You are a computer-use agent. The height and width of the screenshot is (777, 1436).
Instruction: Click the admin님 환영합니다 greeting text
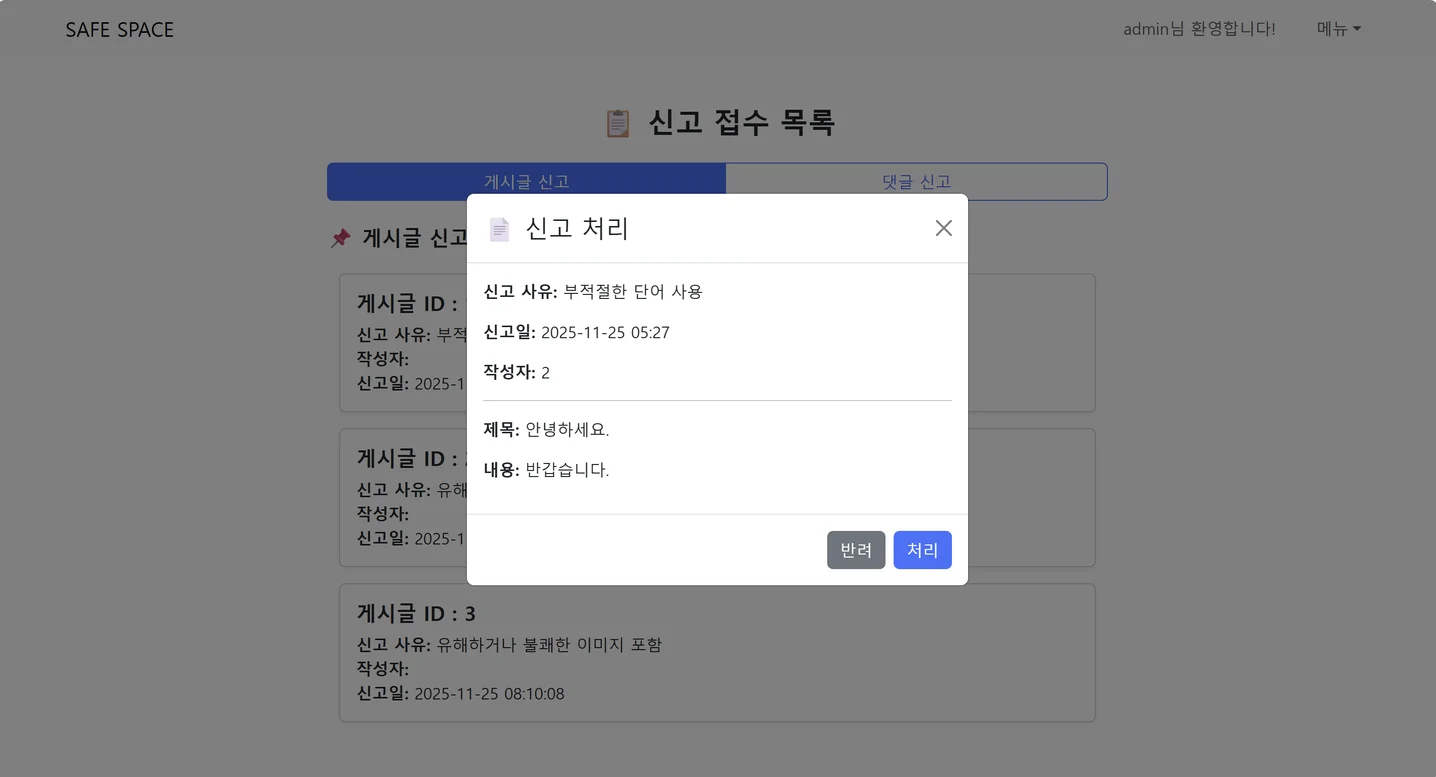click(1199, 28)
